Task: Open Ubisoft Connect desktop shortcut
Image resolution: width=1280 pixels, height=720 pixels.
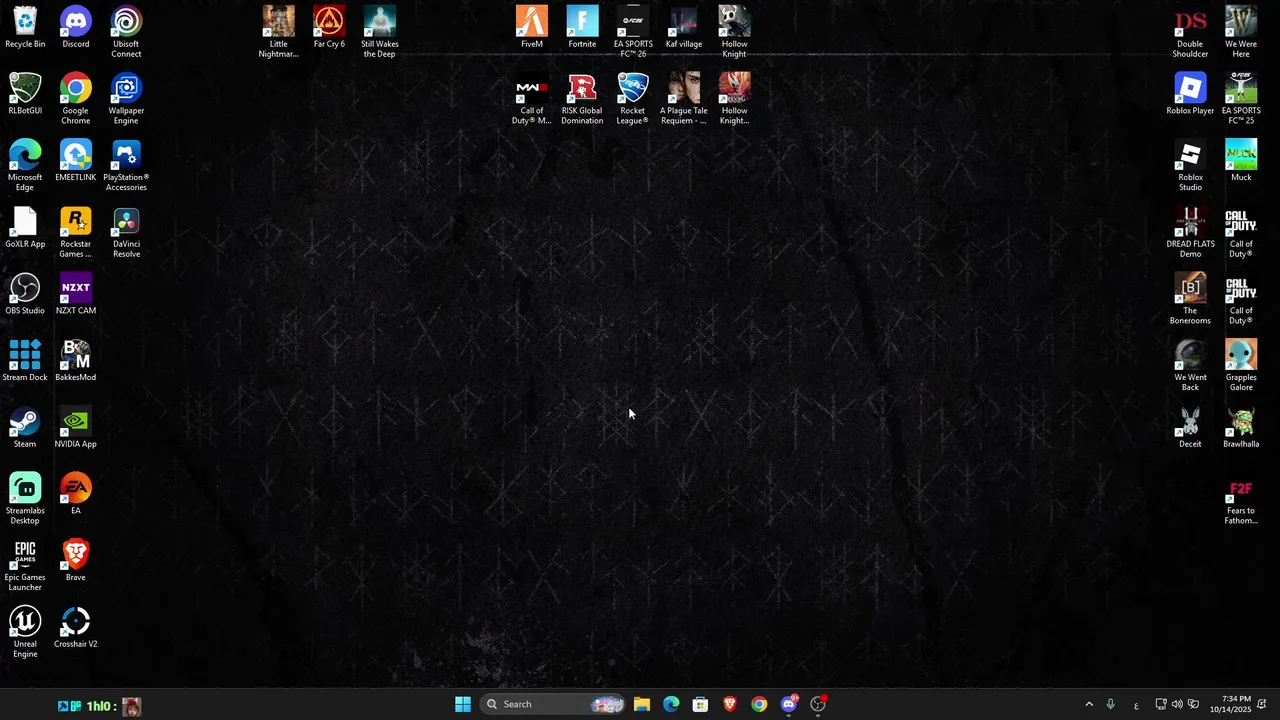Action: click(126, 32)
